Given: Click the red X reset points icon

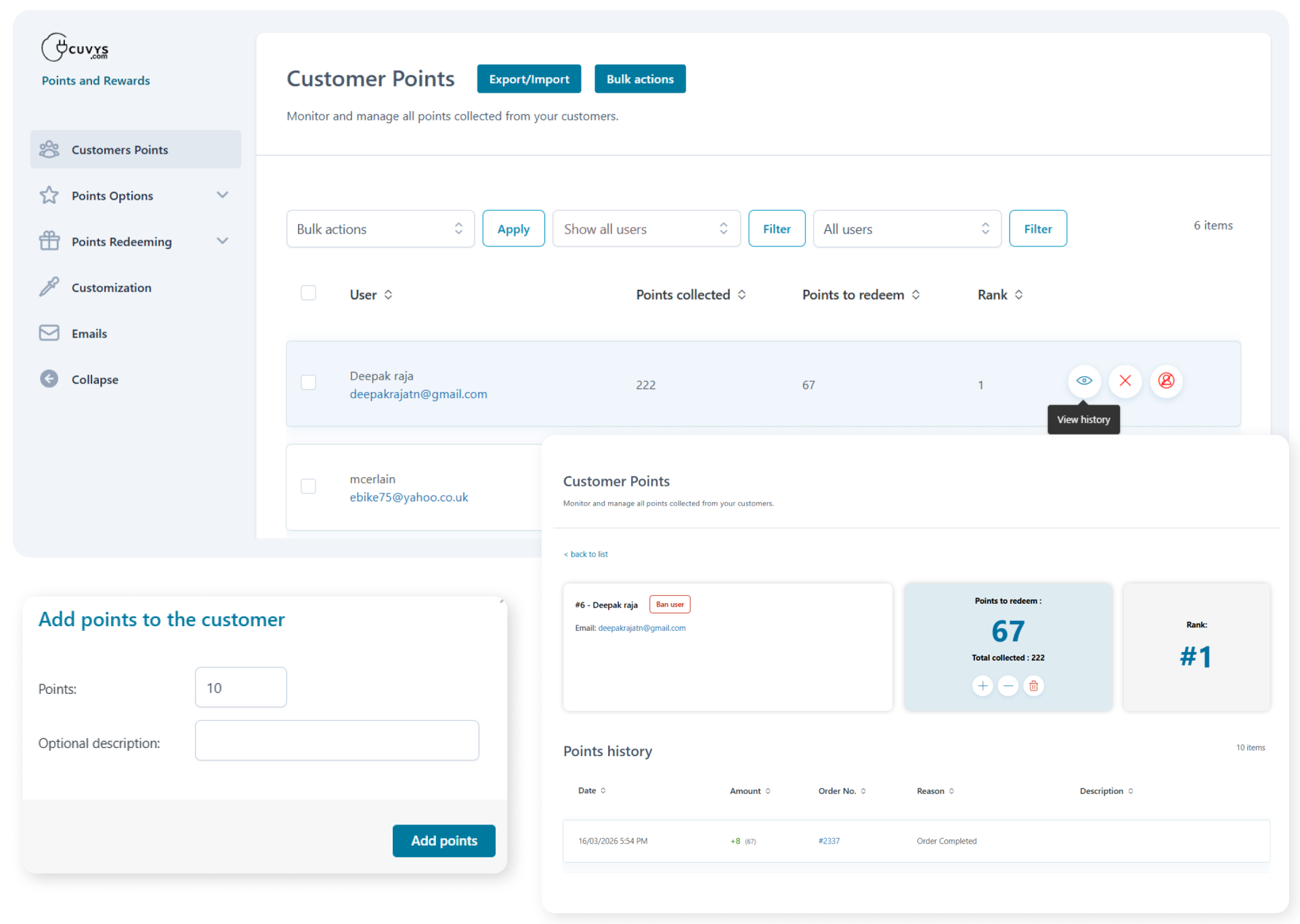Looking at the screenshot, I should click(x=1125, y=380).
